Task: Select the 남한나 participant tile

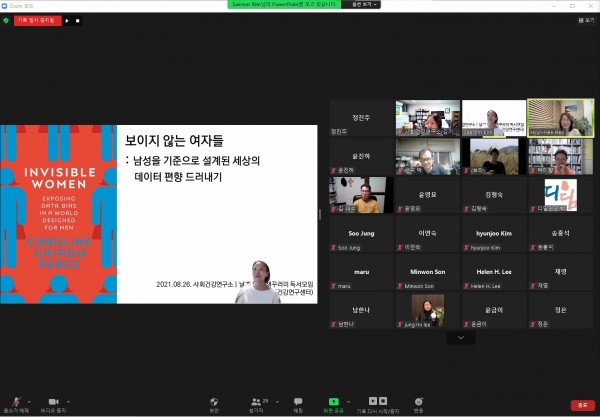Action: [361, 311]
